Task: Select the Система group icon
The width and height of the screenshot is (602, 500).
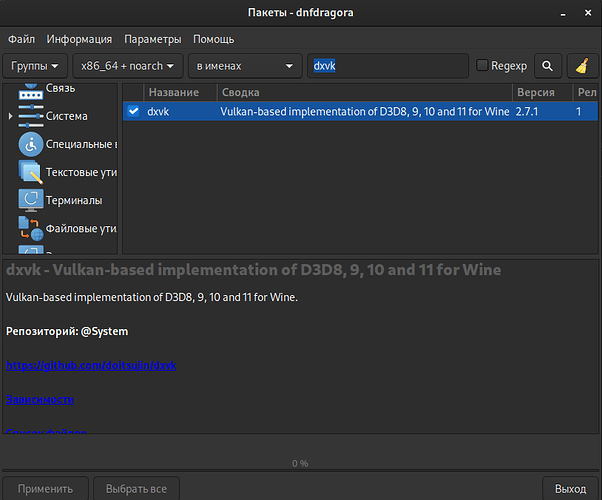Action: pos(29,116)
